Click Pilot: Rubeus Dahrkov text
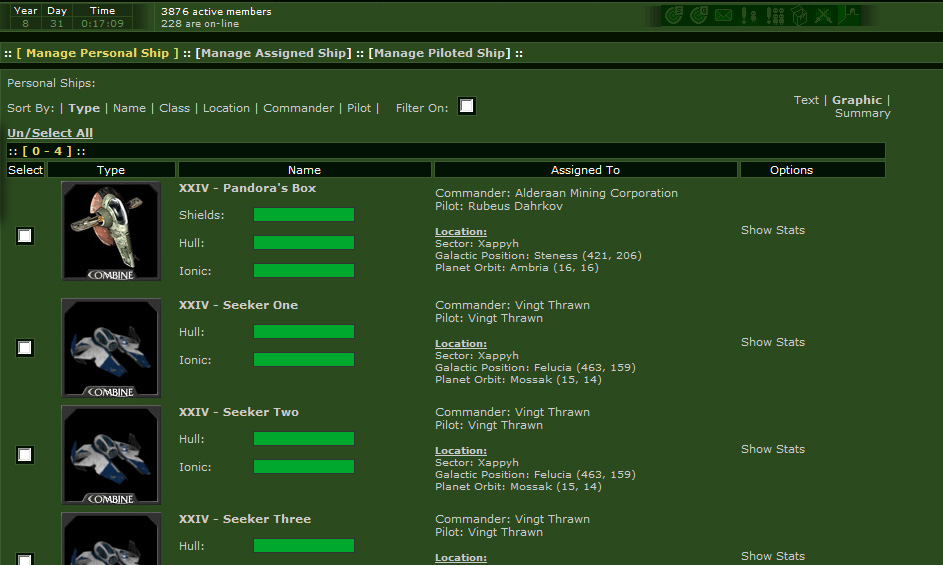The image size is (943, 565). tap(499, 206)
